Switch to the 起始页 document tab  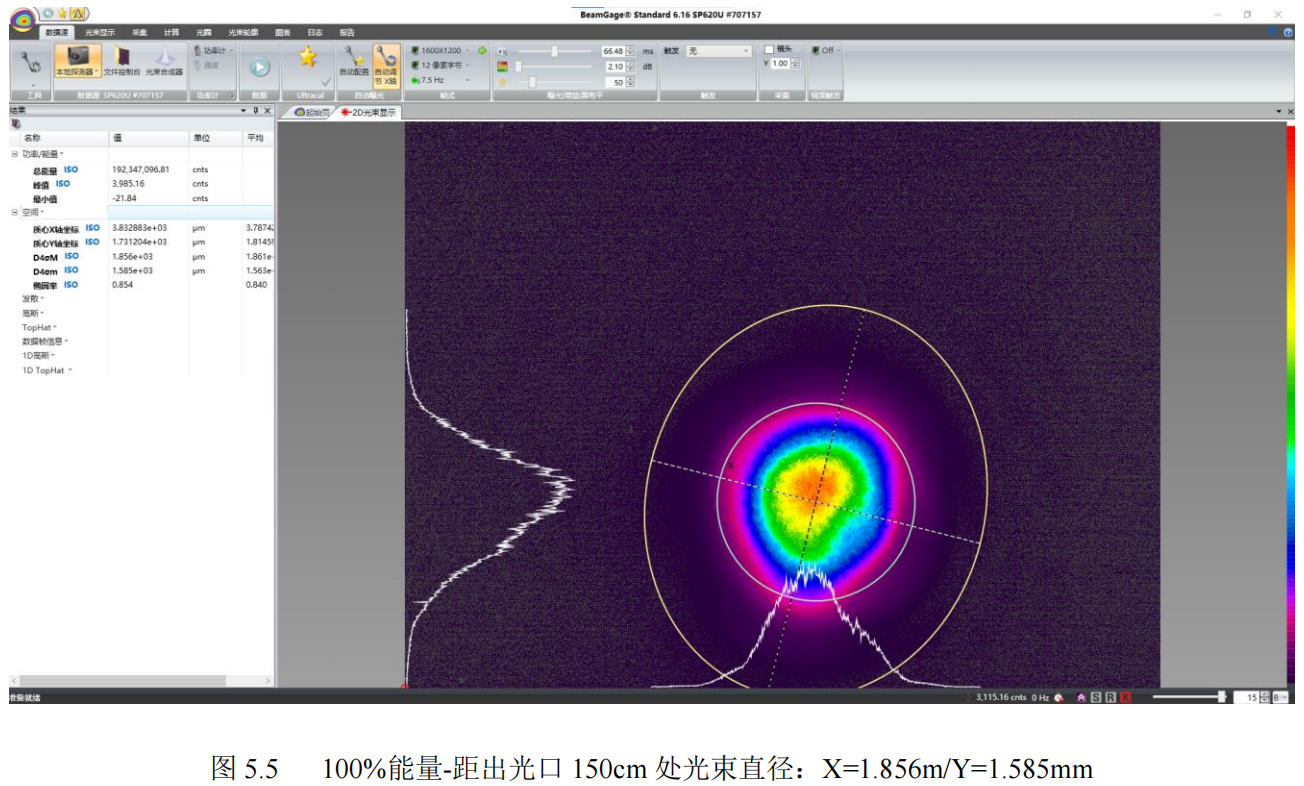309,112
